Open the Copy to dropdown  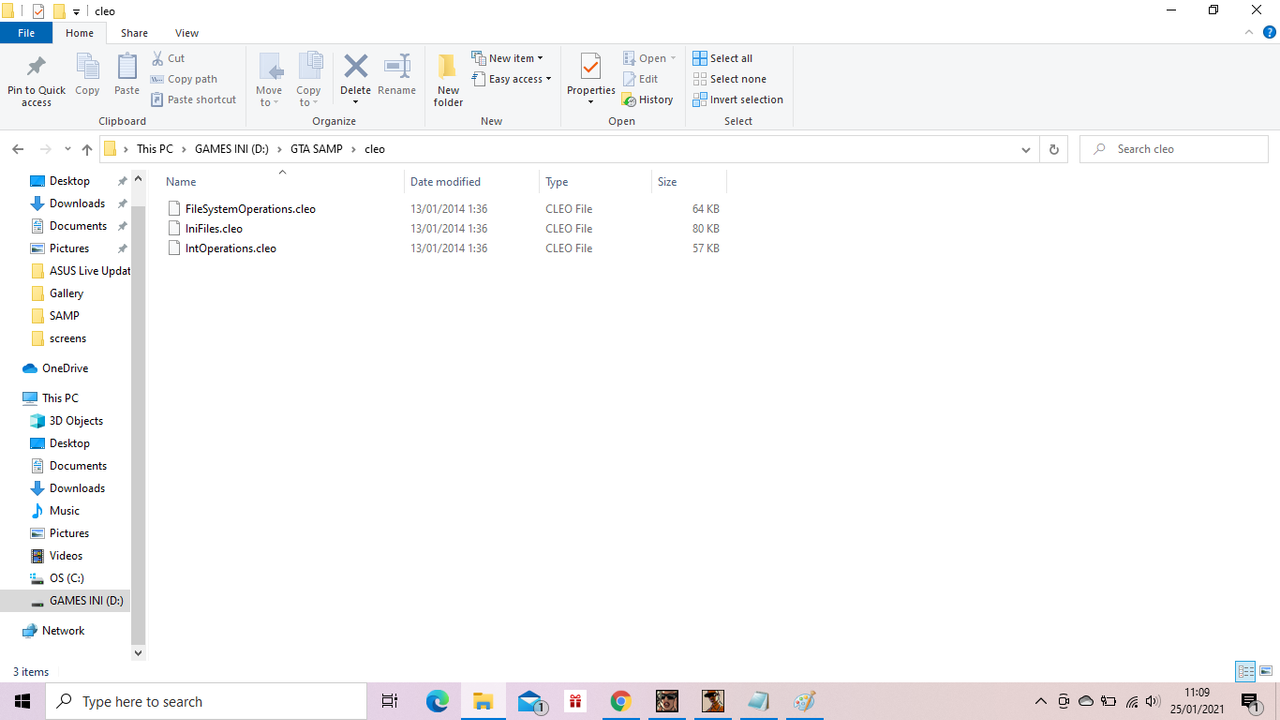(x=308, y=80)
